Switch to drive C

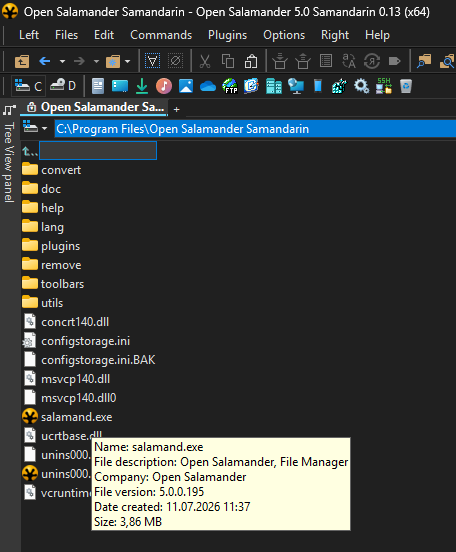coord(29,86)
